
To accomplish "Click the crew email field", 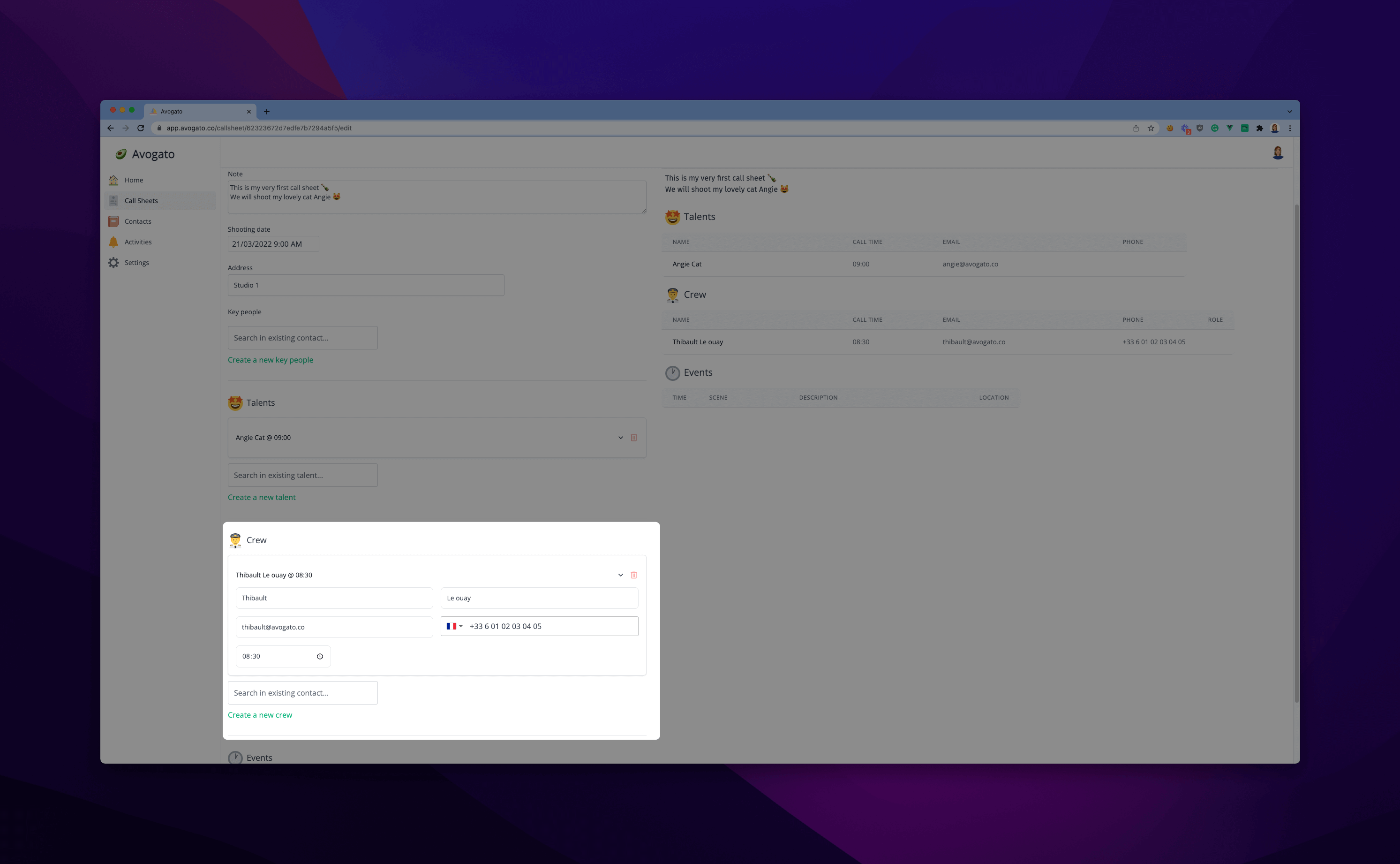I will pos(334,627).
